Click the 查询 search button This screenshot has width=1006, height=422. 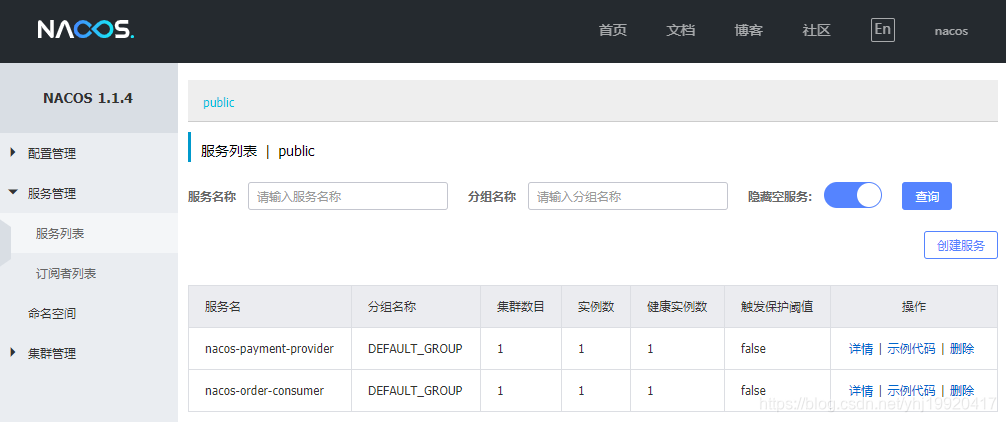[x=926, y=196]
